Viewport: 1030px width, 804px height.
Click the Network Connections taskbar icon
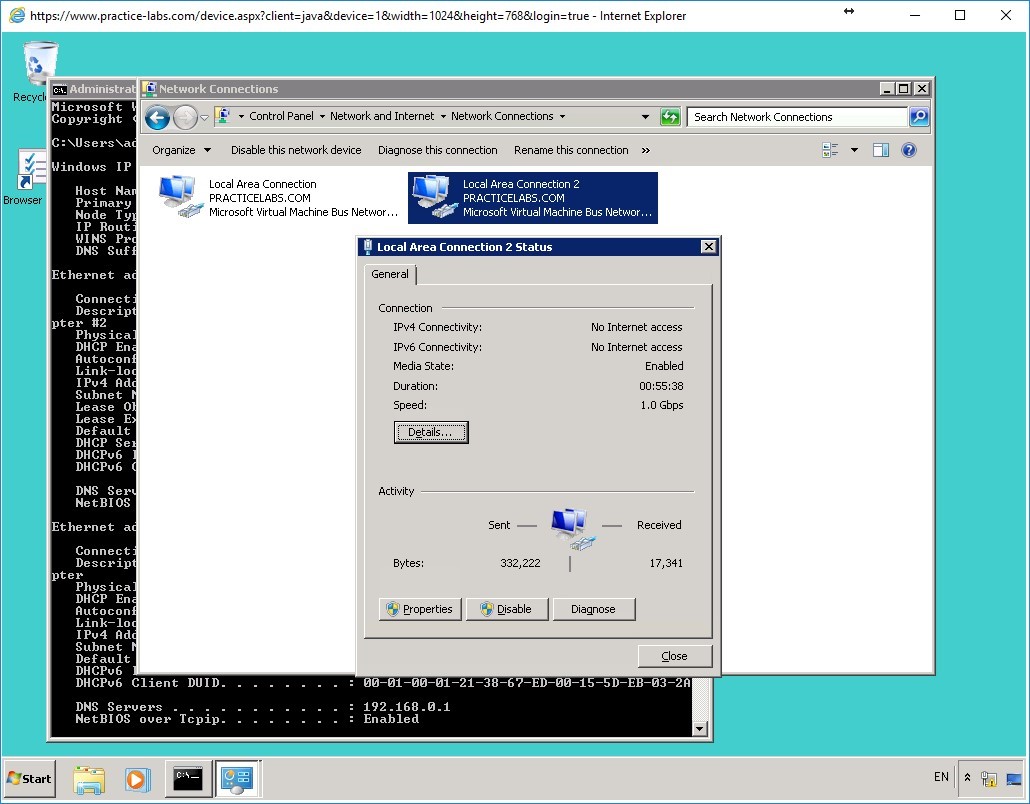click(x=238, y=778)
